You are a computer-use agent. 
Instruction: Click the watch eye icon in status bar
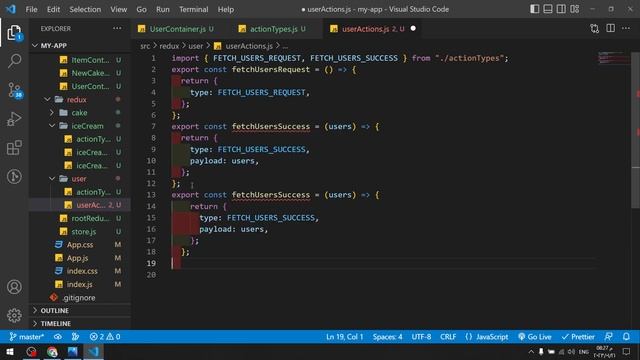coord(58,337)
